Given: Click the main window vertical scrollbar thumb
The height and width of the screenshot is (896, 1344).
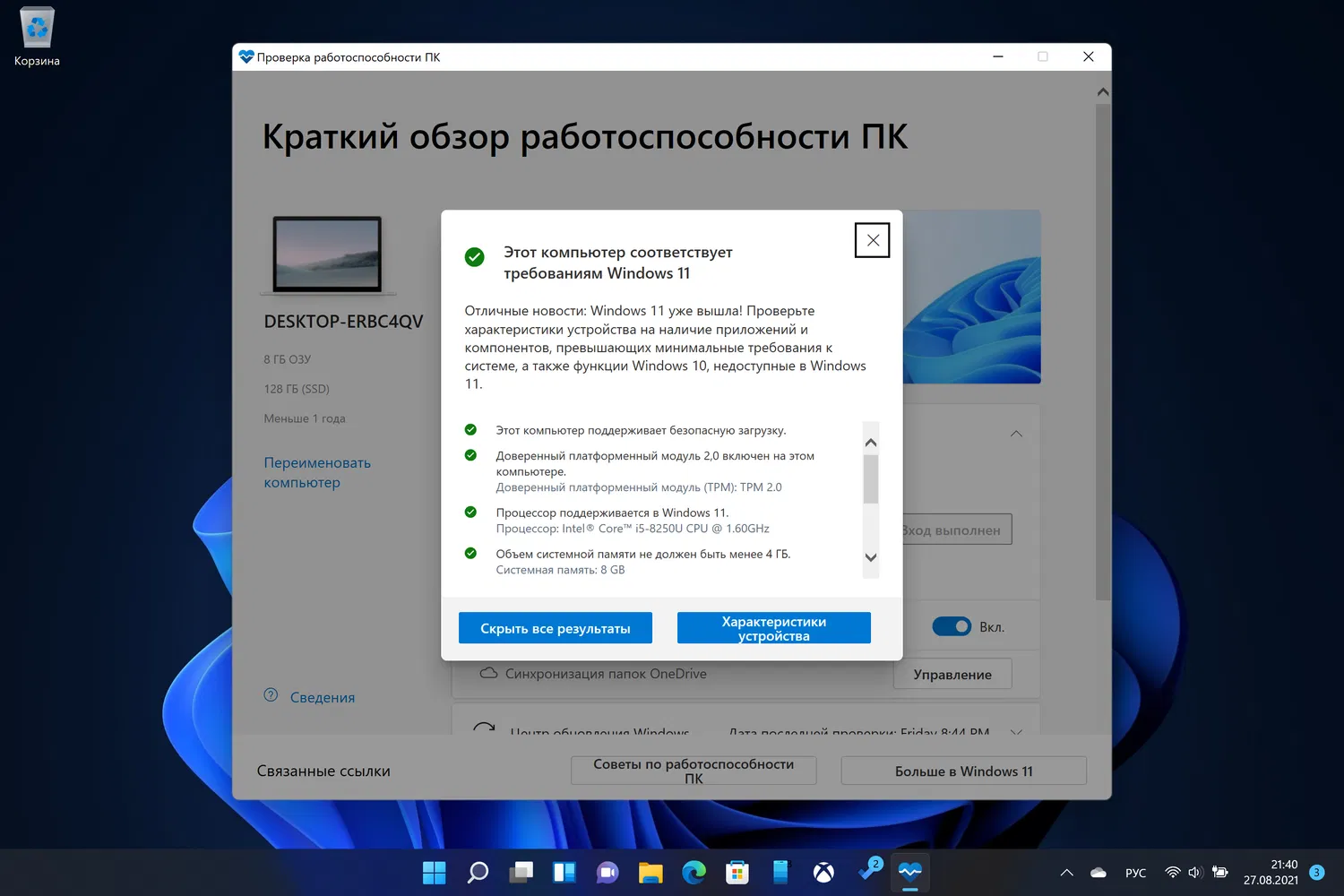Looking at the screenshot, I should [x=1103, y=352].
